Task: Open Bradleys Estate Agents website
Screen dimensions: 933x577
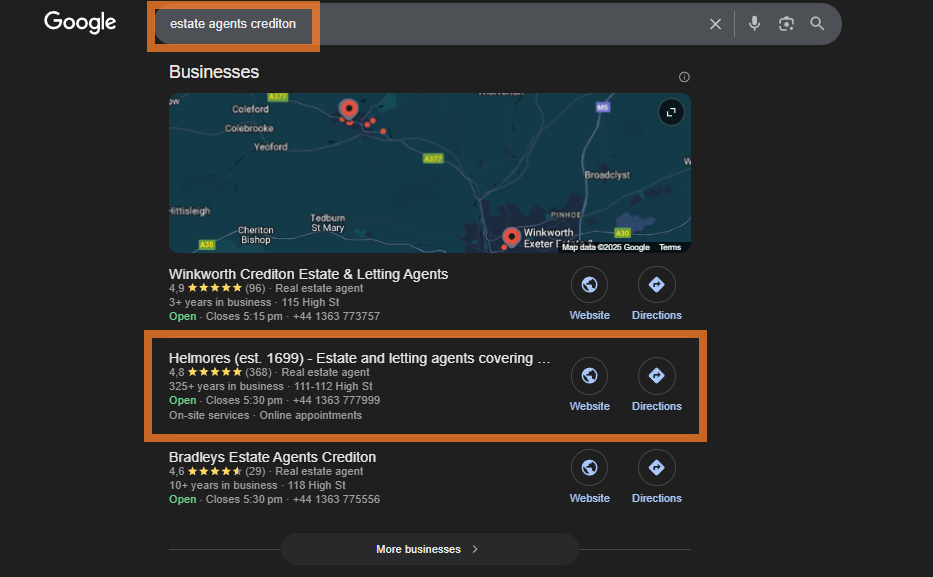Action: pos(589,468)
